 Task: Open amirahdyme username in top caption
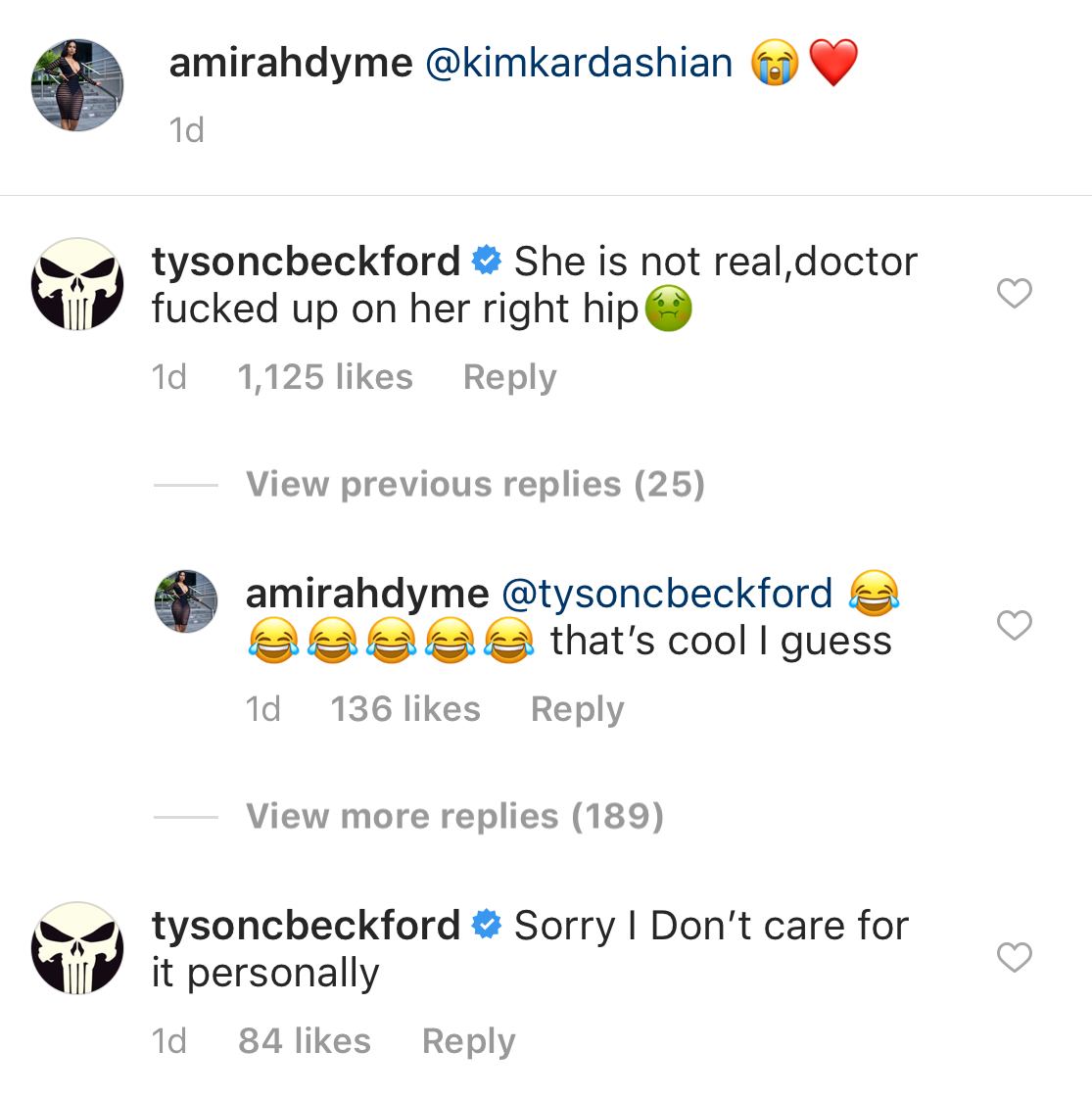coord(291,64)
